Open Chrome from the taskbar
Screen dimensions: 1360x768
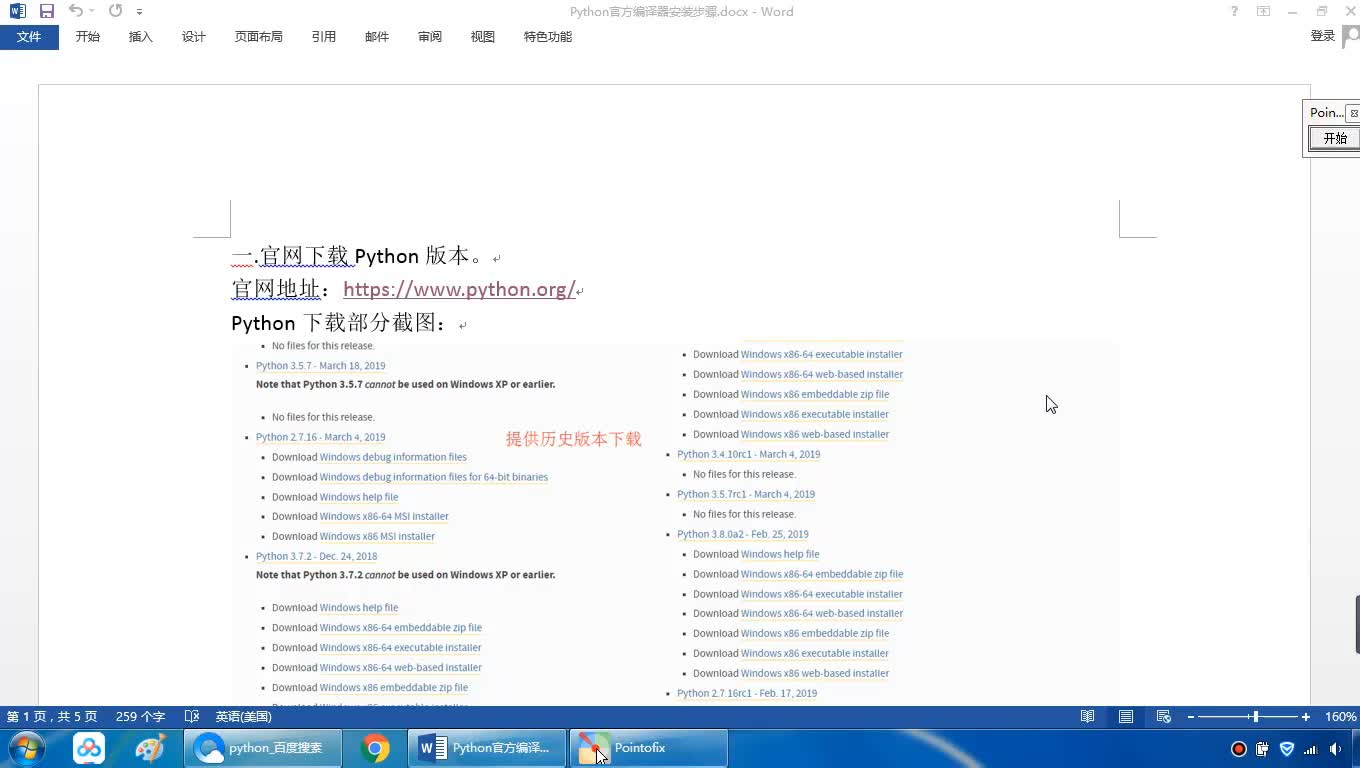[375, 748]
